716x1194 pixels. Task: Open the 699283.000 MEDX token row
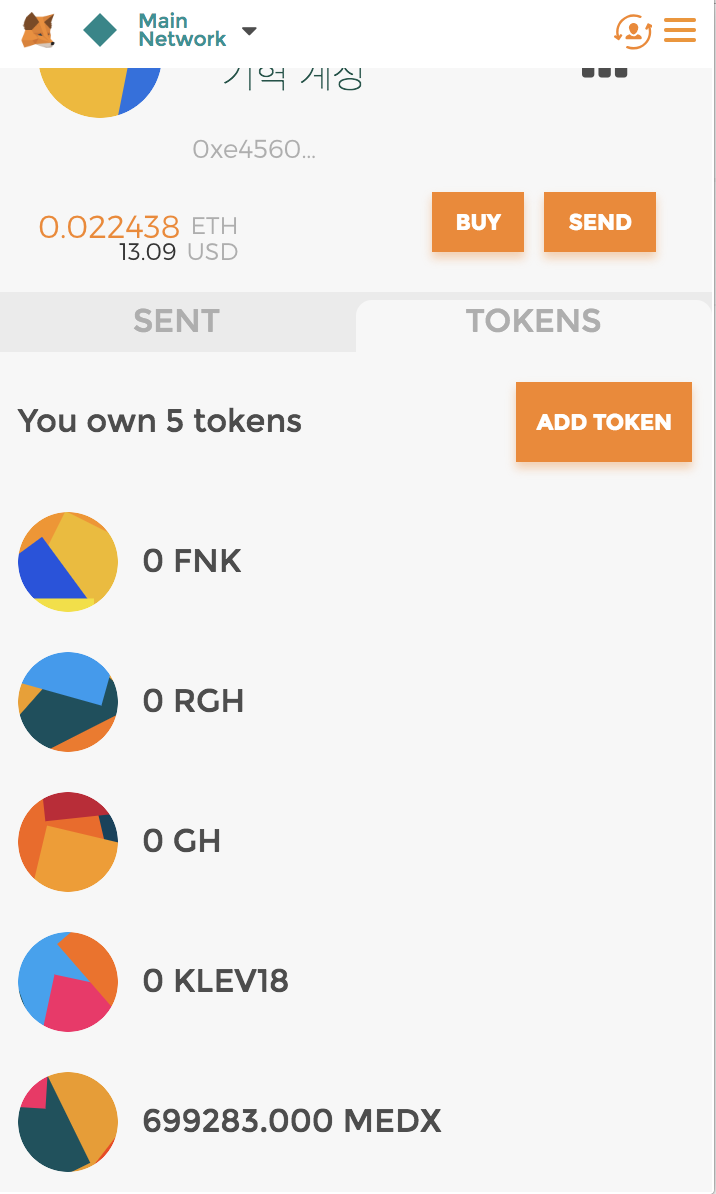tap(356, 1122)
